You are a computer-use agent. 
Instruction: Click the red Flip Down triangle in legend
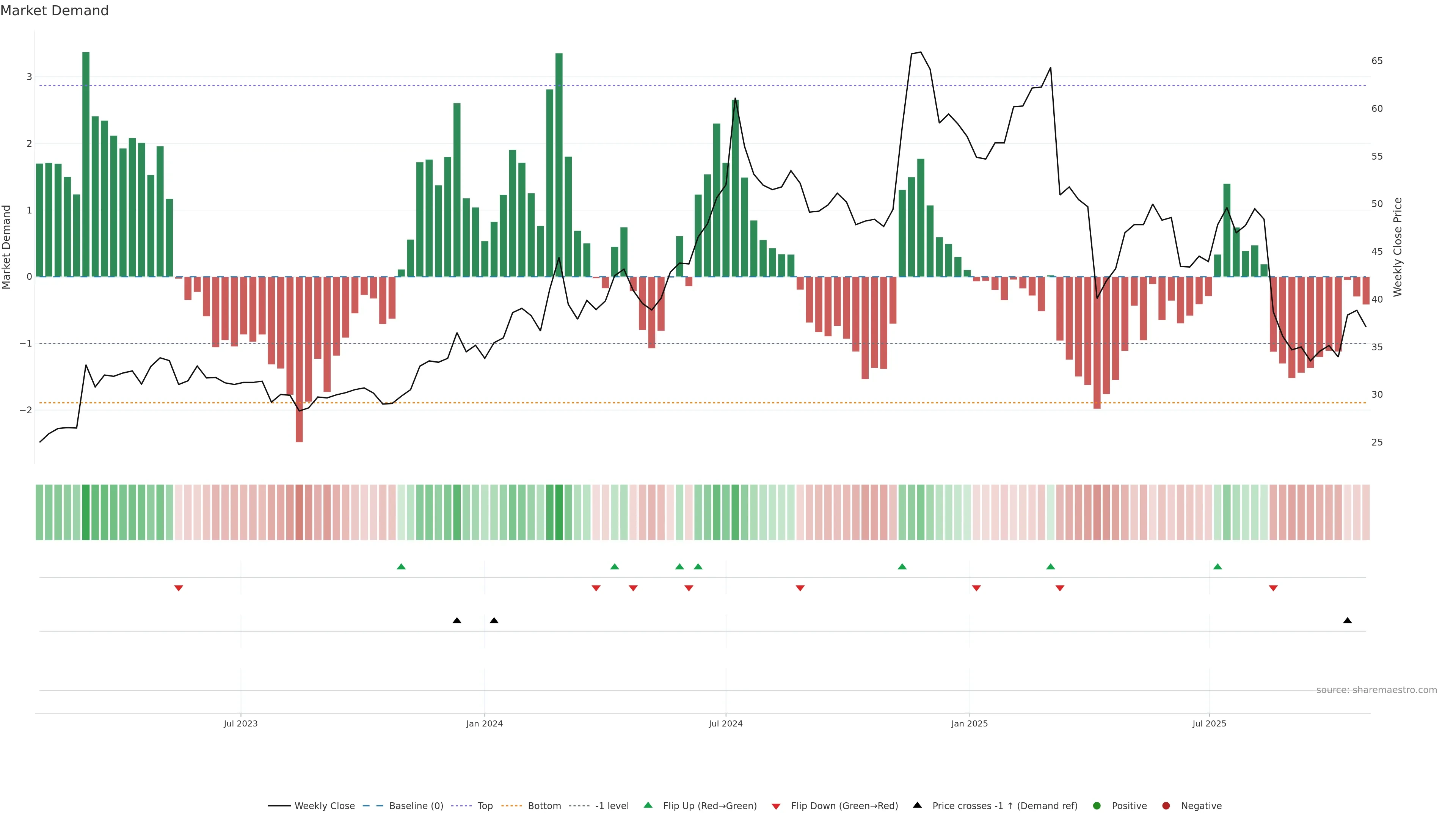click(x=776, y=806)
